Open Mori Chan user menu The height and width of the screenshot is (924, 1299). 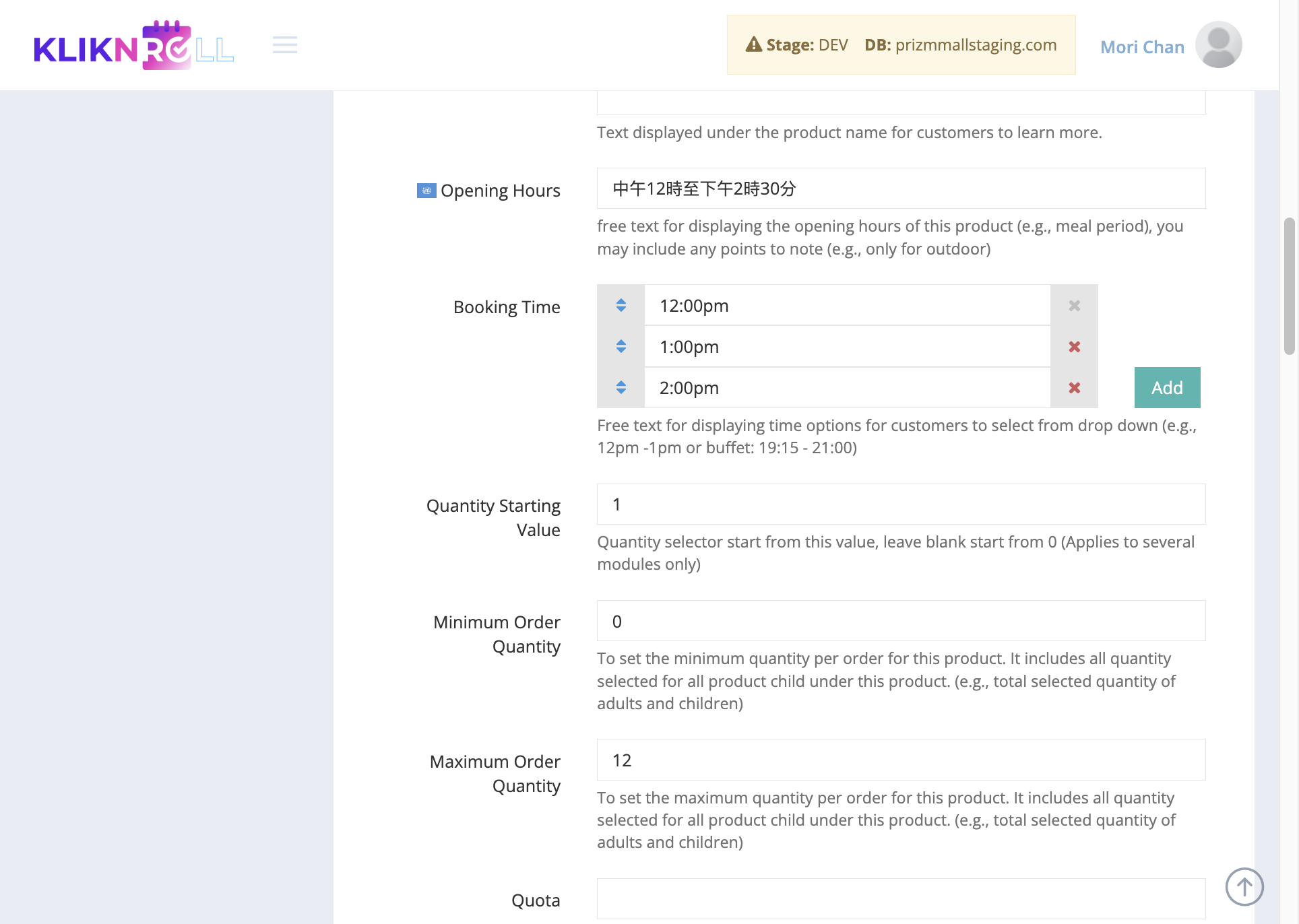(1142, 47)
